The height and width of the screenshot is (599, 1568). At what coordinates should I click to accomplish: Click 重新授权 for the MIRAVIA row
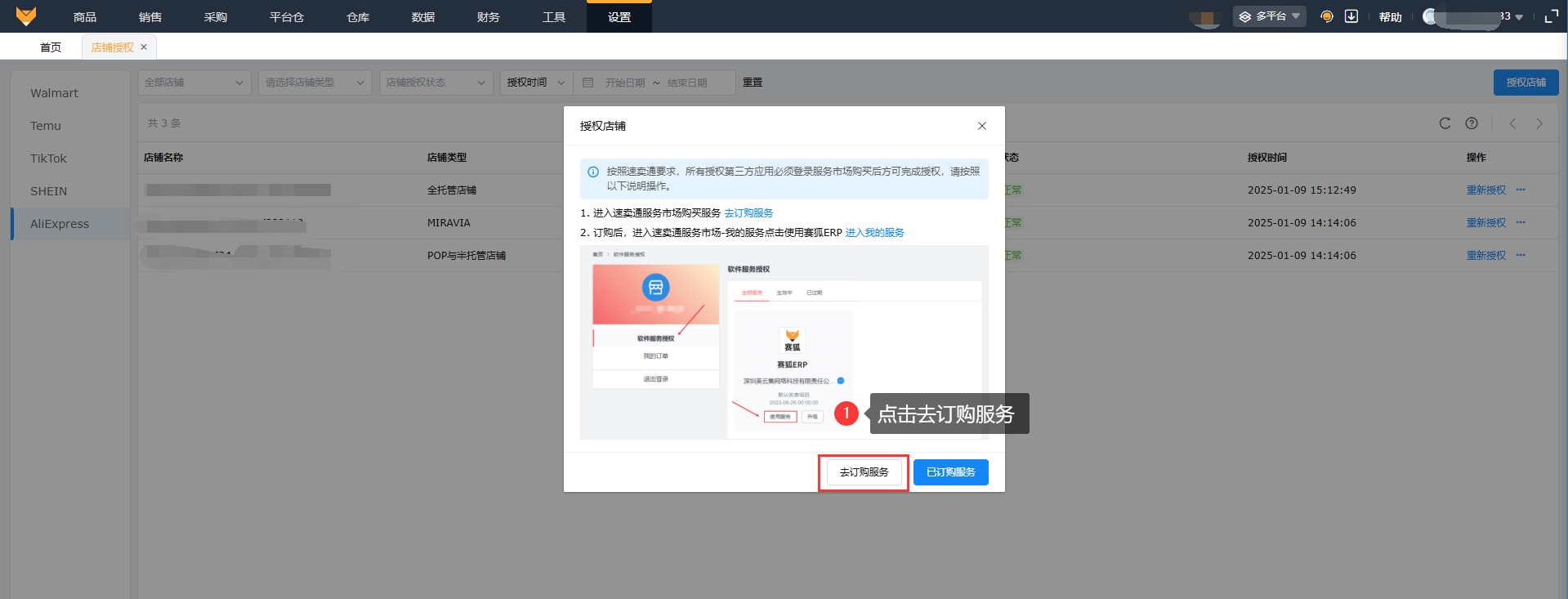(1486, 223)
